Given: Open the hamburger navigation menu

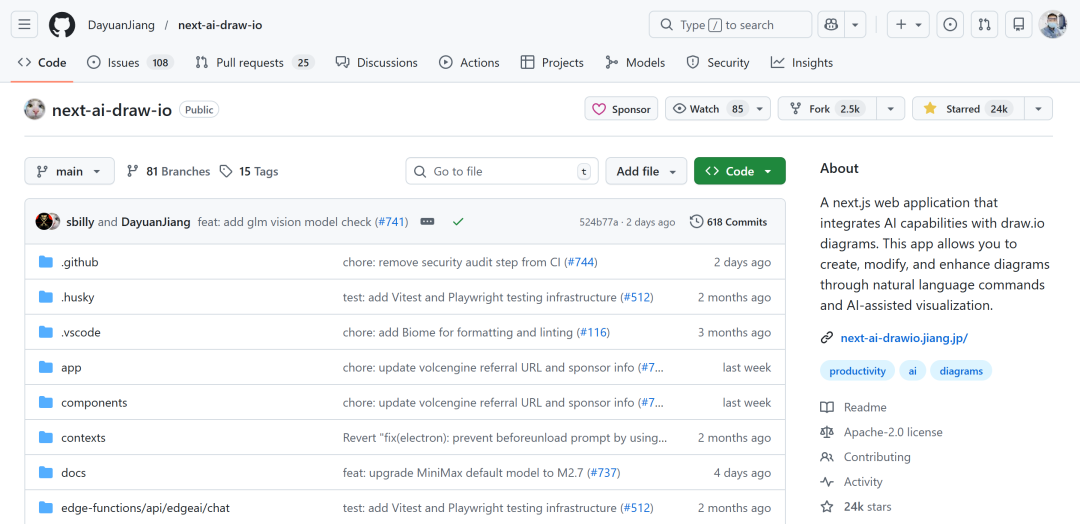Looking at the screenshot, I should pyautogui.click(x=26, y=25).
